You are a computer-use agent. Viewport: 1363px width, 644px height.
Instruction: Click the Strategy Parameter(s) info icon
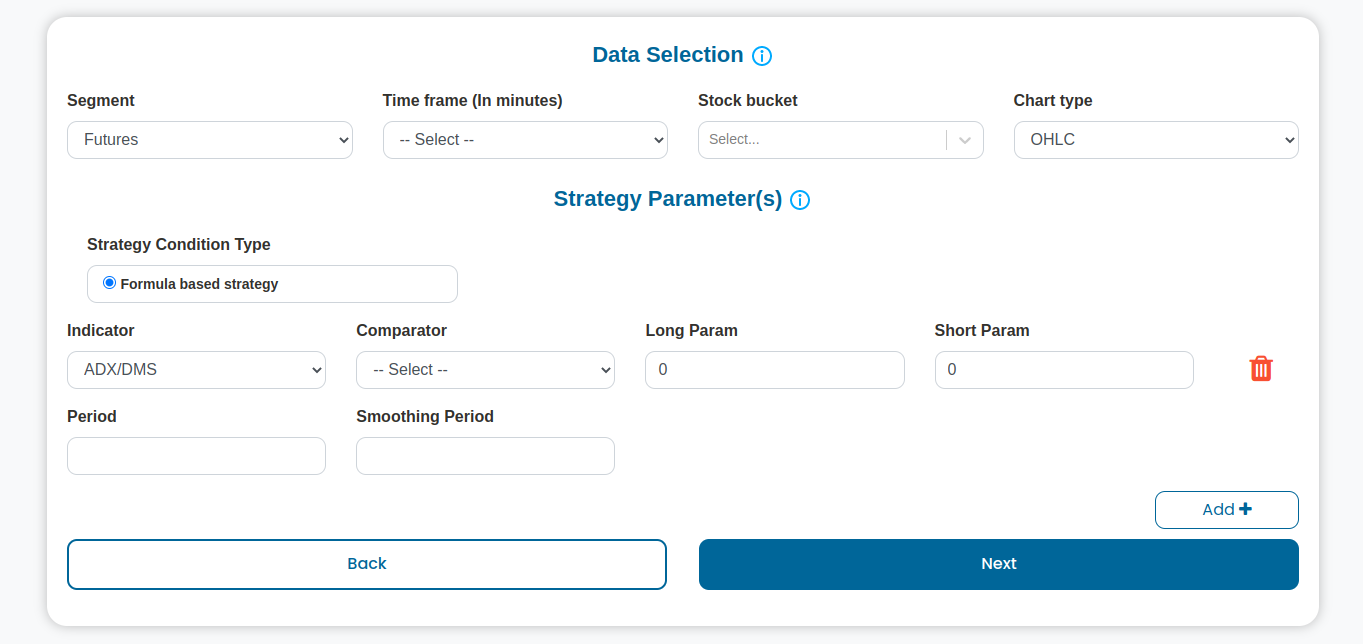click(800, 200)
